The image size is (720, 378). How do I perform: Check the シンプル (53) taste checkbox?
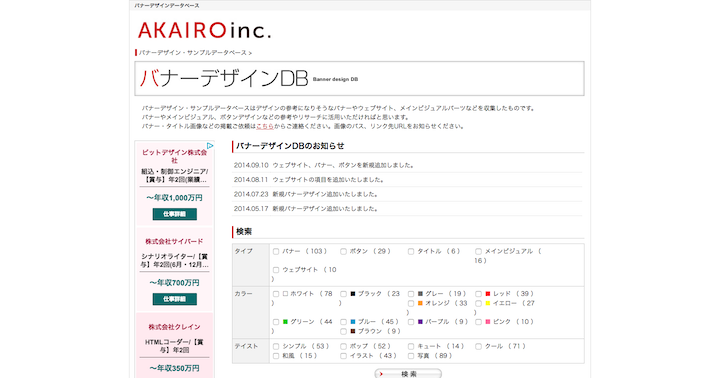pyautogui.click(x=276, y=346)
